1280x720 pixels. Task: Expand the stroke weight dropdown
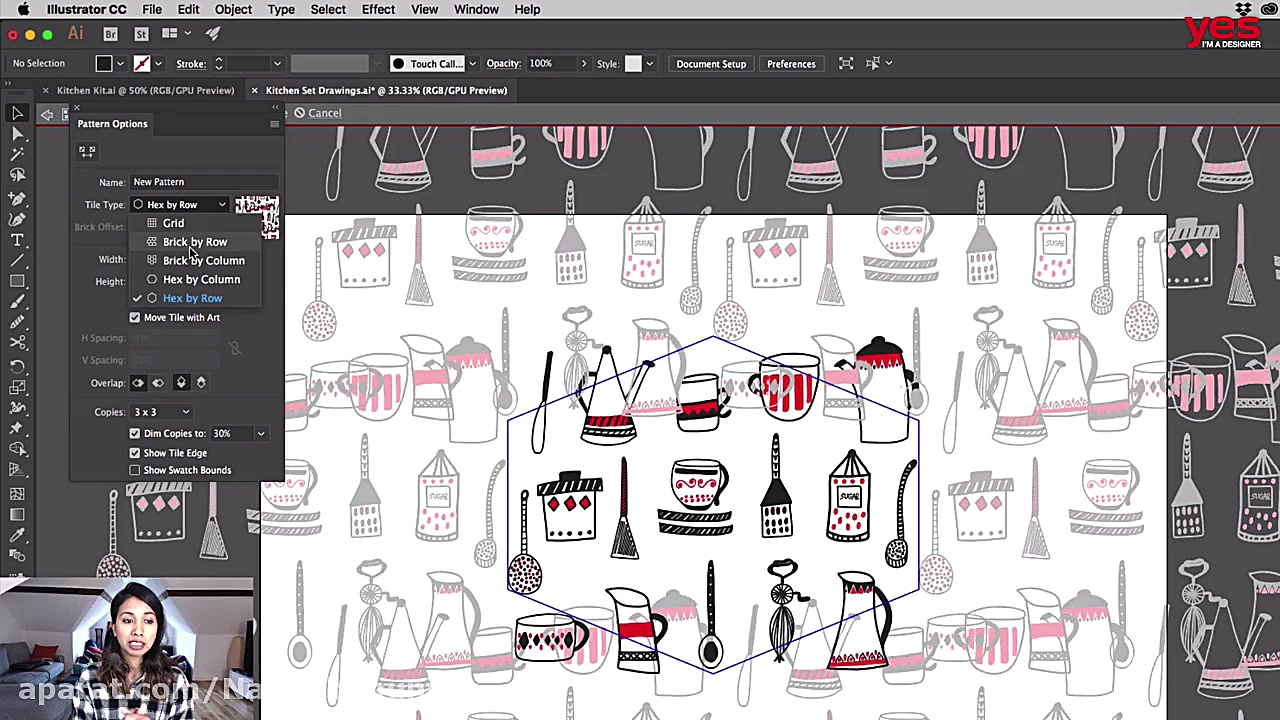[x=277, y=64]
